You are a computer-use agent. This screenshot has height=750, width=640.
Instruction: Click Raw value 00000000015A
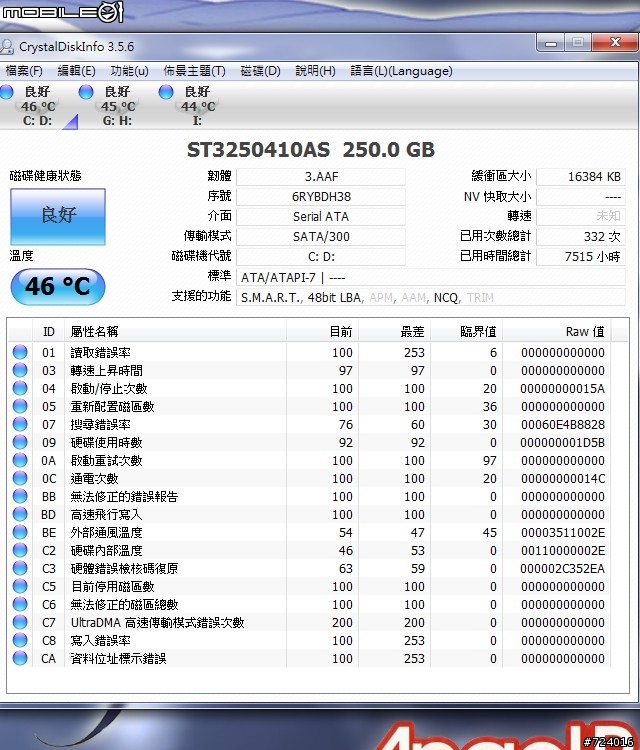click(x=563, y=388)
